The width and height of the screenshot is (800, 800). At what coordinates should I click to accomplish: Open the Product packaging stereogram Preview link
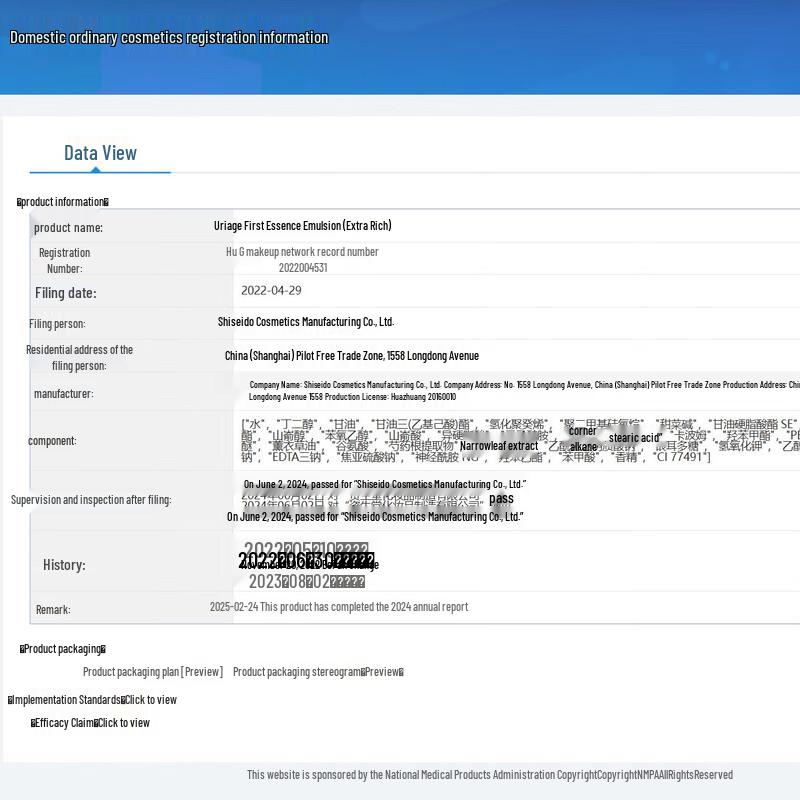317,672
